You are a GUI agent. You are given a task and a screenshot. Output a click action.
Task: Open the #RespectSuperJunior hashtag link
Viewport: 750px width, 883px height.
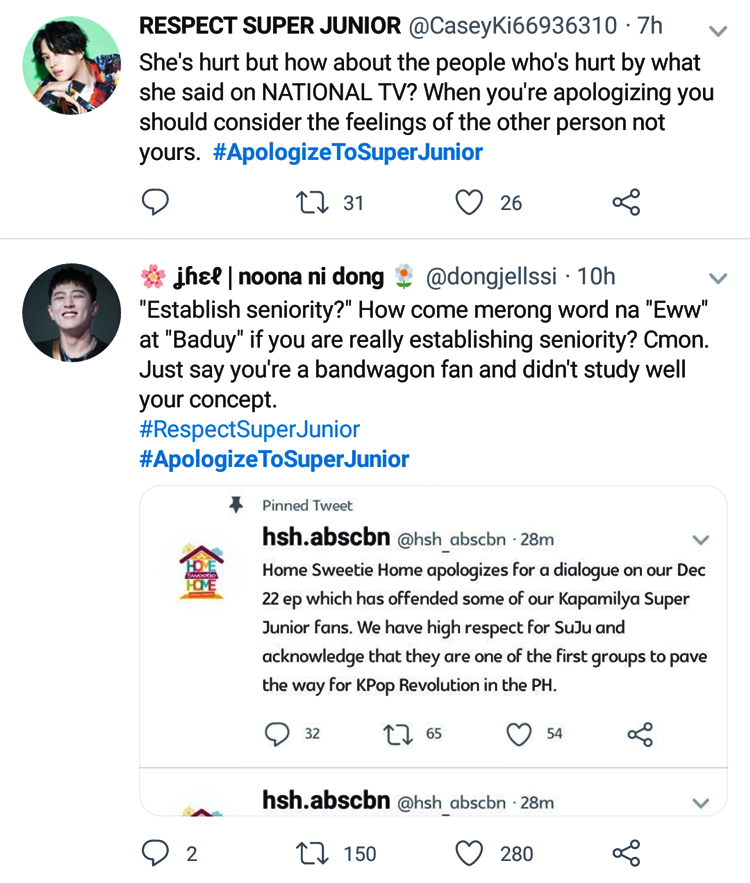pyautogui.click(x=249, y=429)
